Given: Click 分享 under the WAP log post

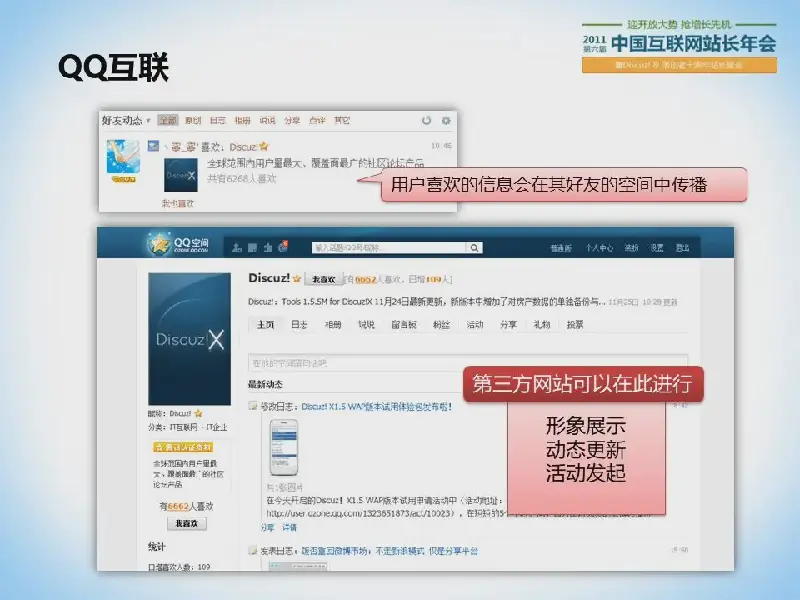Looking at the screenshot, I should [x=268, y=527].
